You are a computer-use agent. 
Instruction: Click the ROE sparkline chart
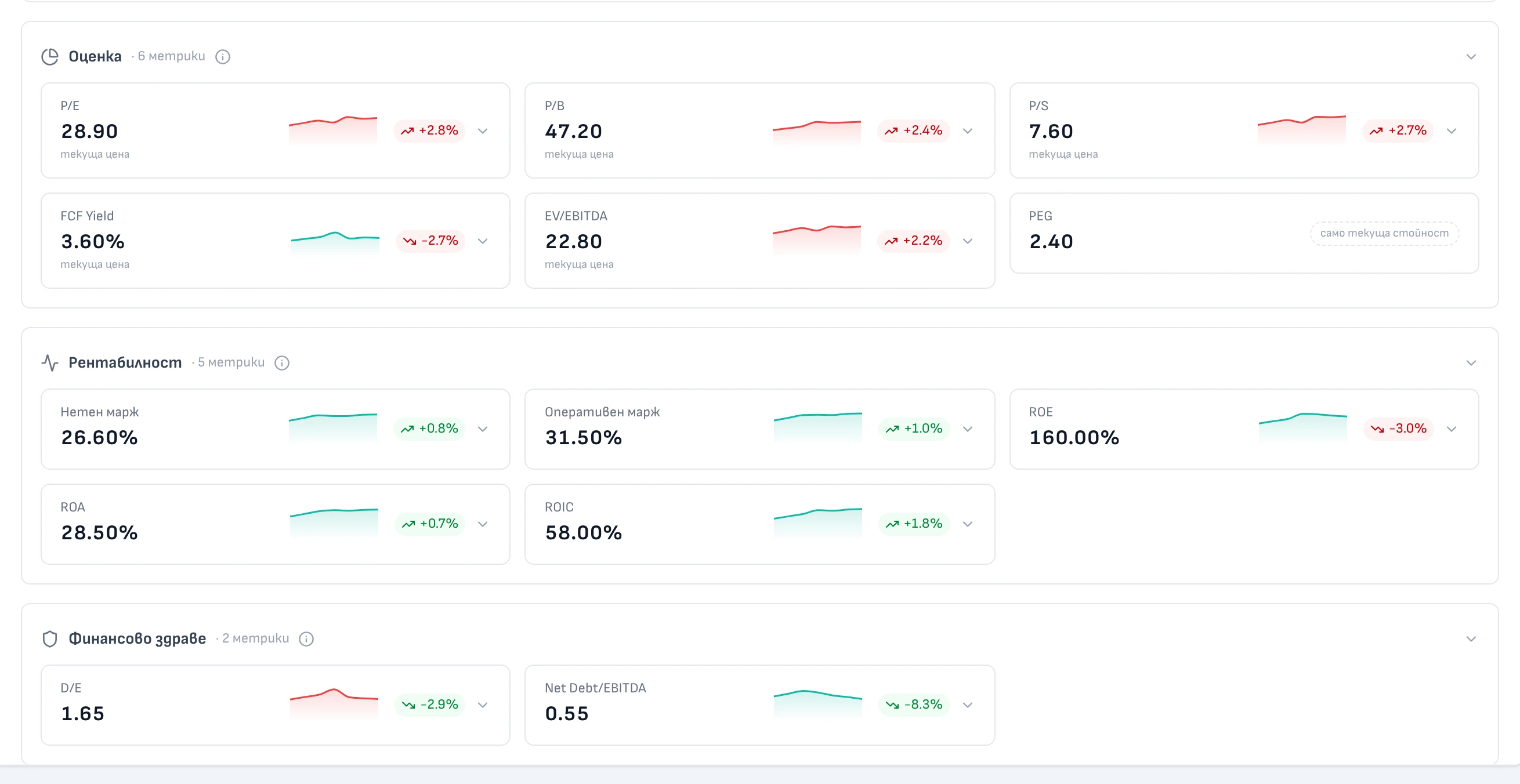click(x=1303, y=428)
